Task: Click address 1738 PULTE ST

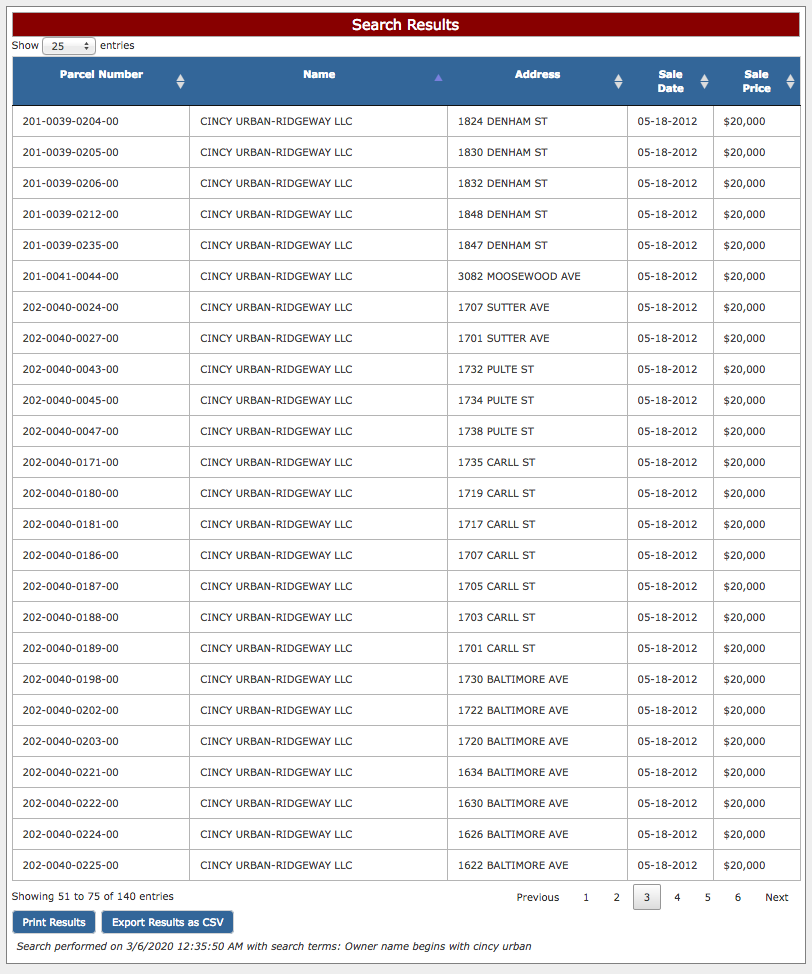Action: tap(496, 432)
